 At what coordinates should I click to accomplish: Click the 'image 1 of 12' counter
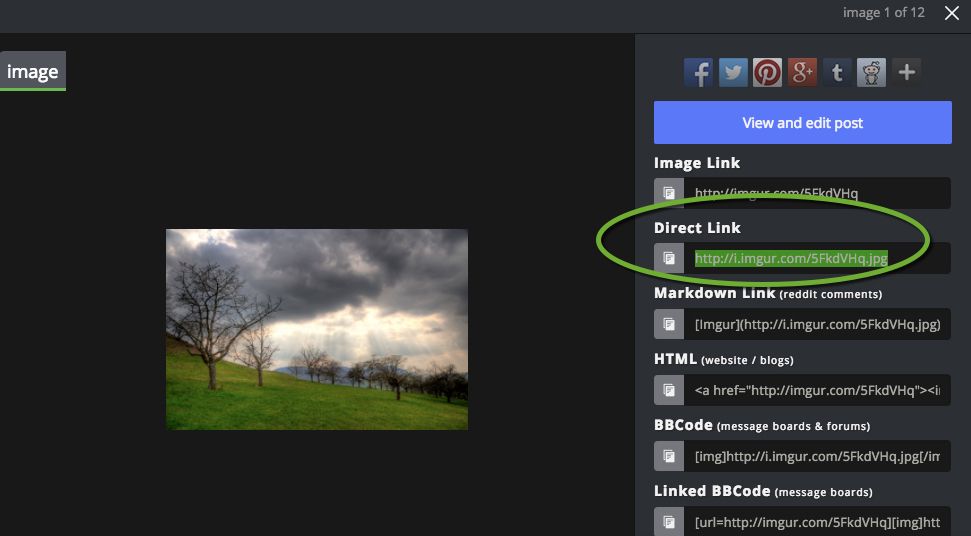(x=884, y=12)
